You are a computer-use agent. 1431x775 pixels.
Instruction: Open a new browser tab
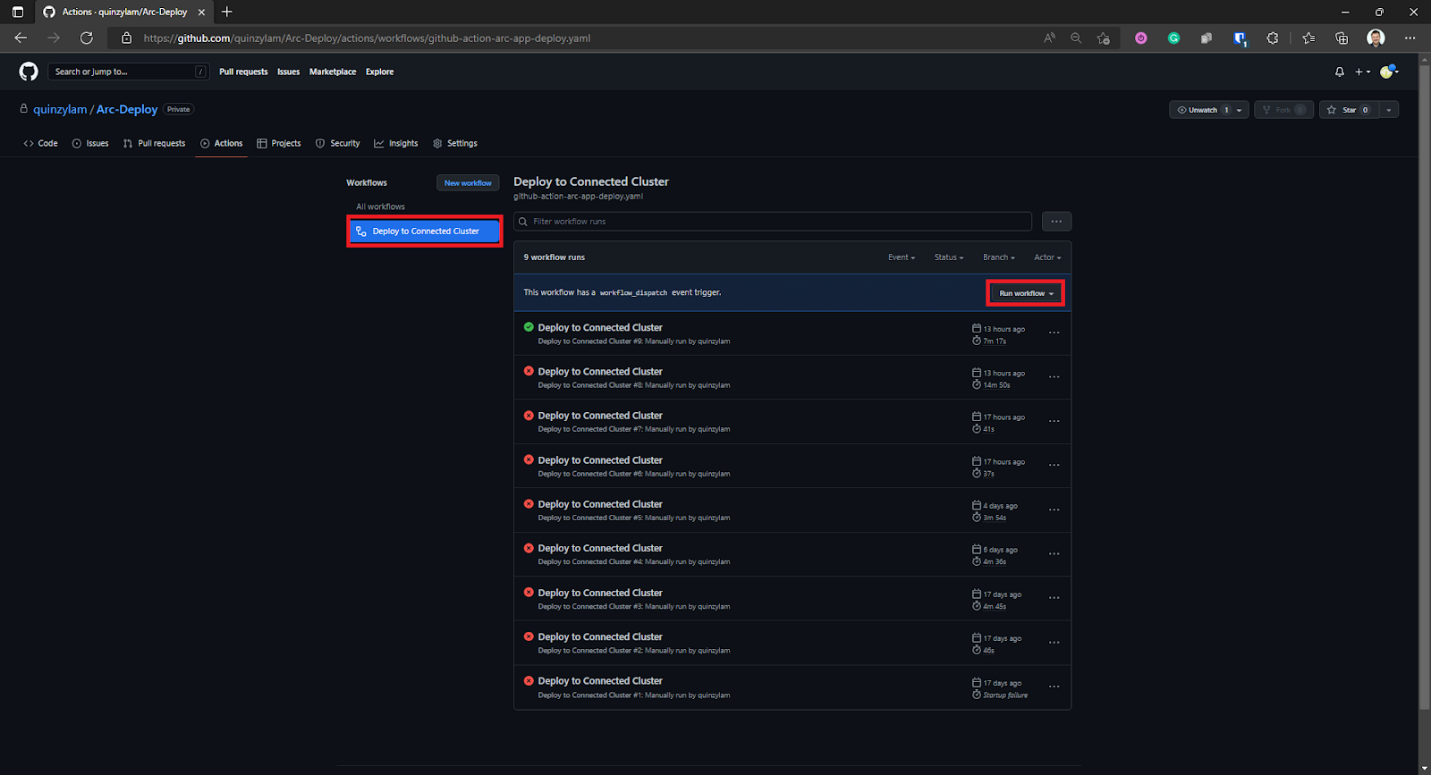[x=227, y=12]
